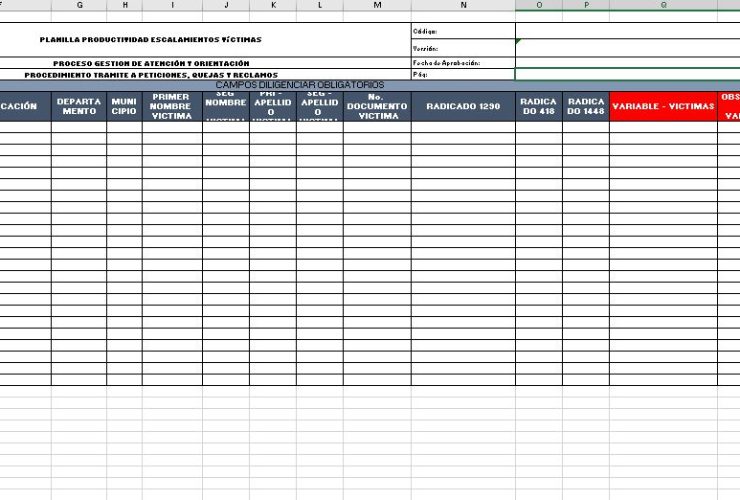Click RADICADO 418 heading
Screen dimensions: 740x500
[x=539, y=107]
